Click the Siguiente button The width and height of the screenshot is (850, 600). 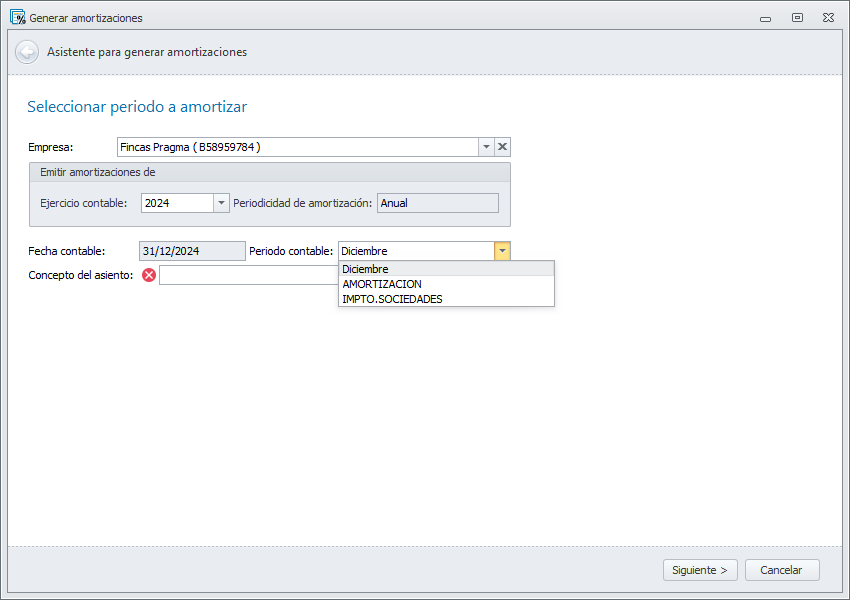point(700,570)
